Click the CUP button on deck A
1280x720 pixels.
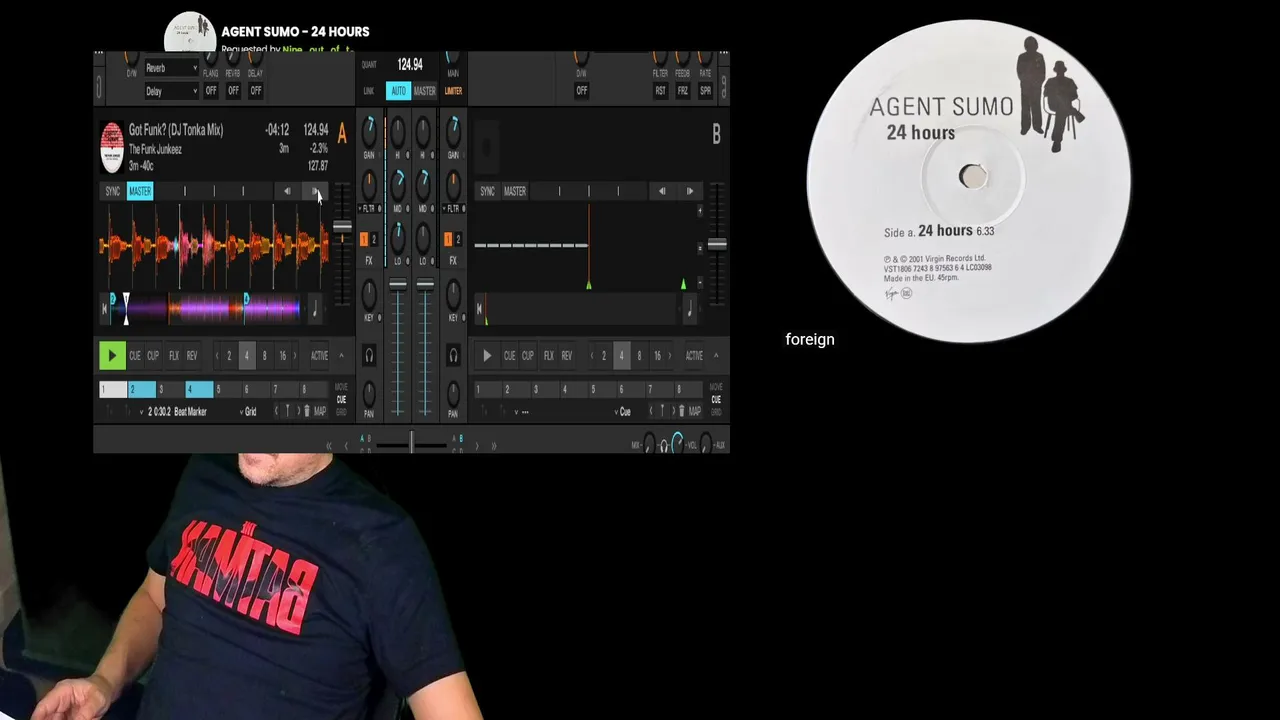[x=153, y=356]
